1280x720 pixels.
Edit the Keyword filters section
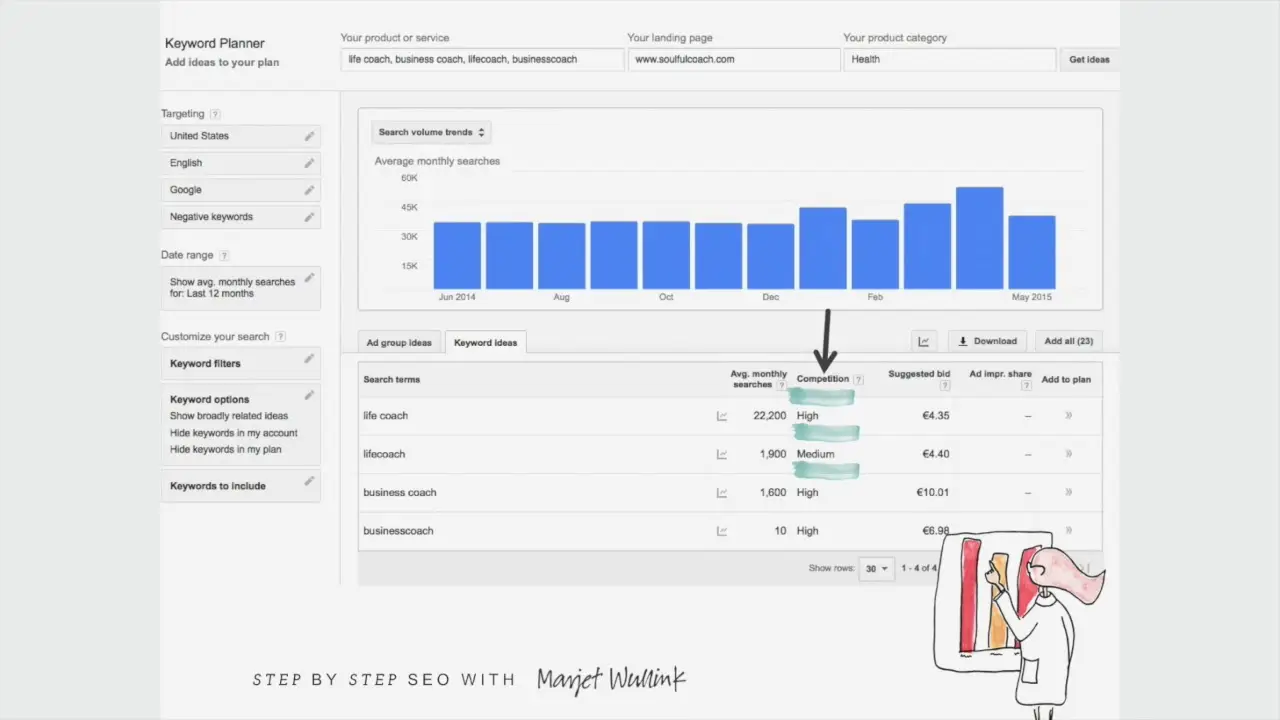310,359
